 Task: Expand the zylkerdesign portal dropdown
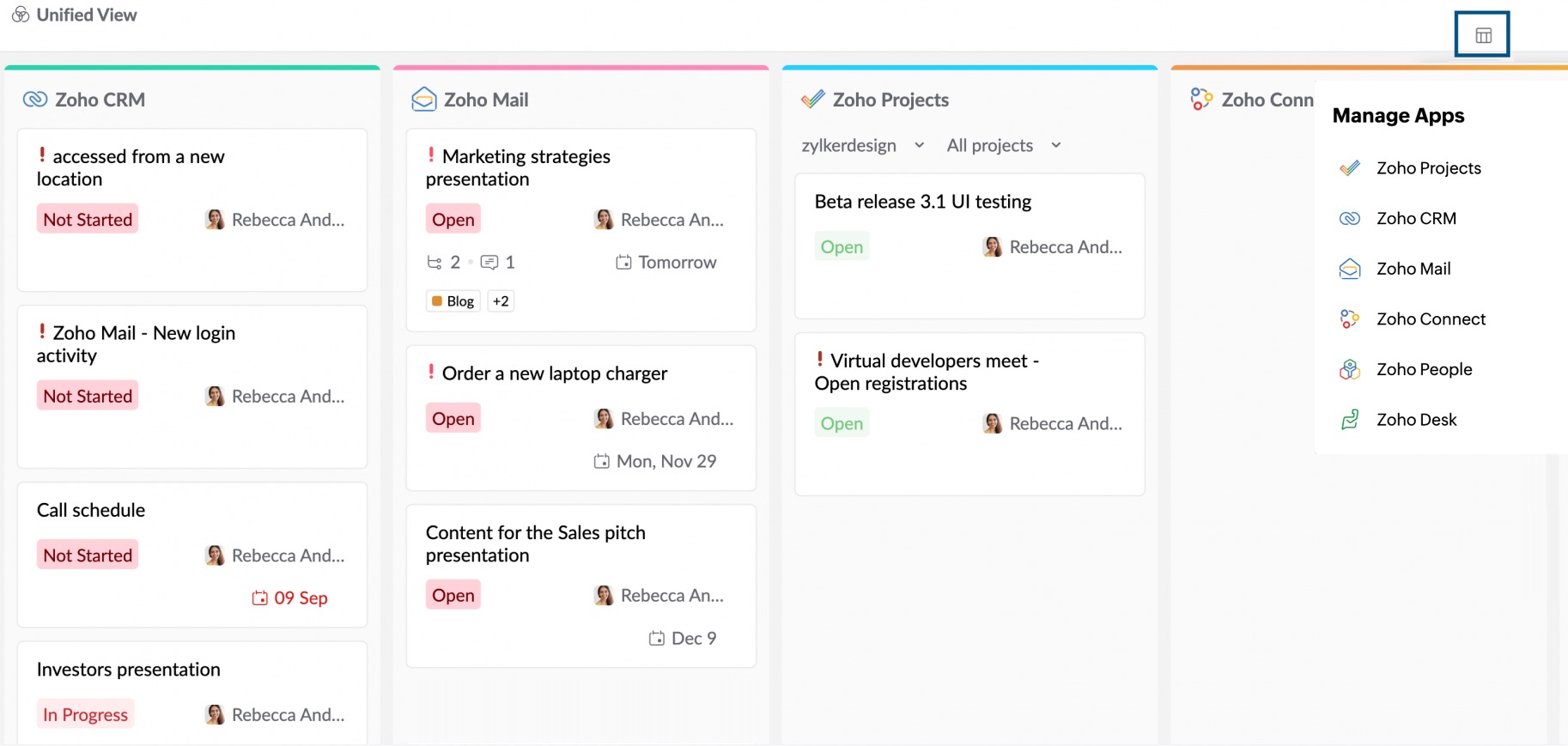pos(919,145)
